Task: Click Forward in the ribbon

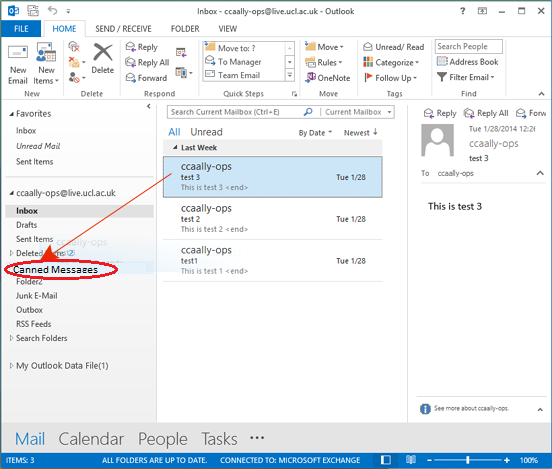Action: coord(146,78)
